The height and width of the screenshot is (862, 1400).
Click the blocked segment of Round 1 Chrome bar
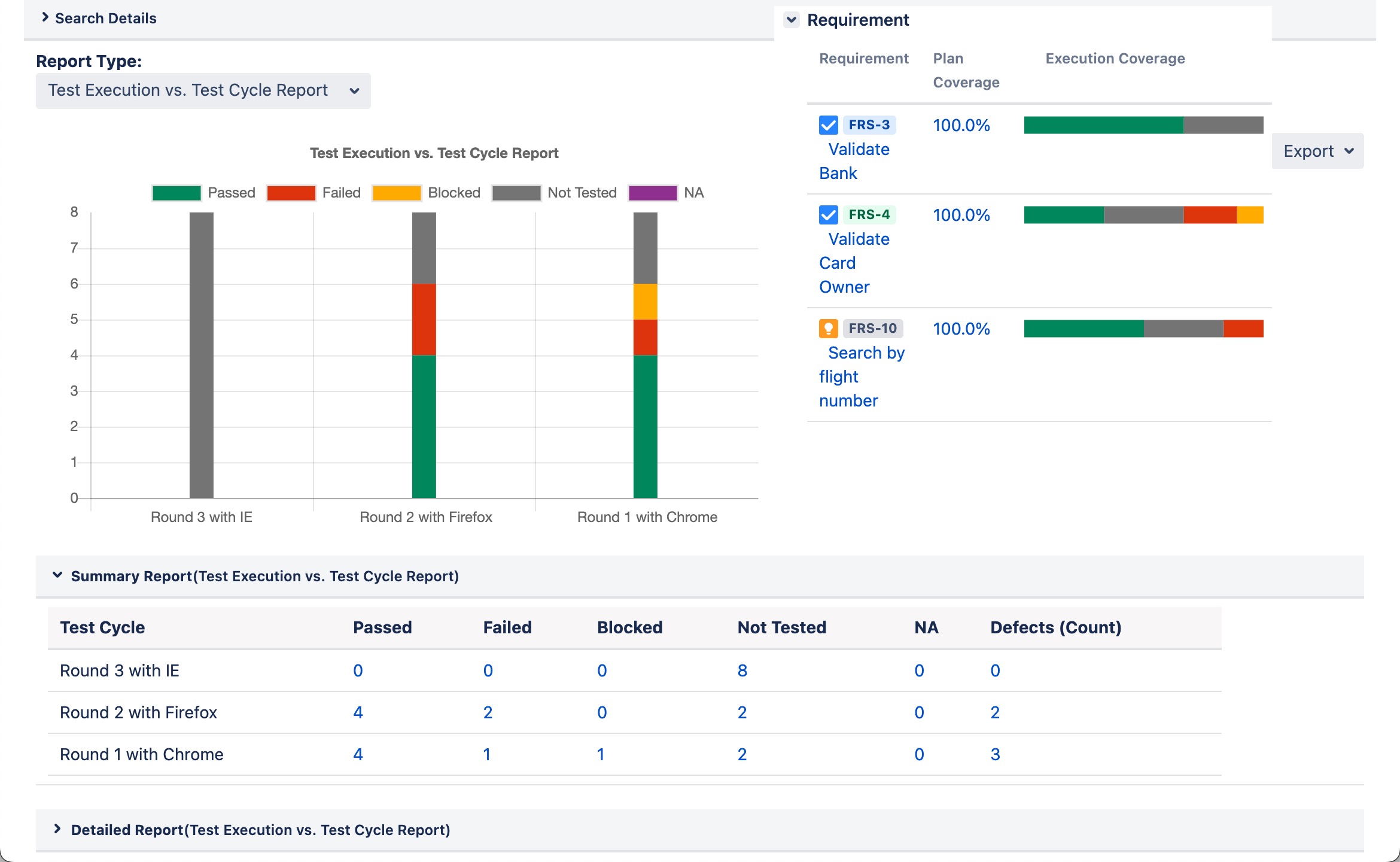646,302
